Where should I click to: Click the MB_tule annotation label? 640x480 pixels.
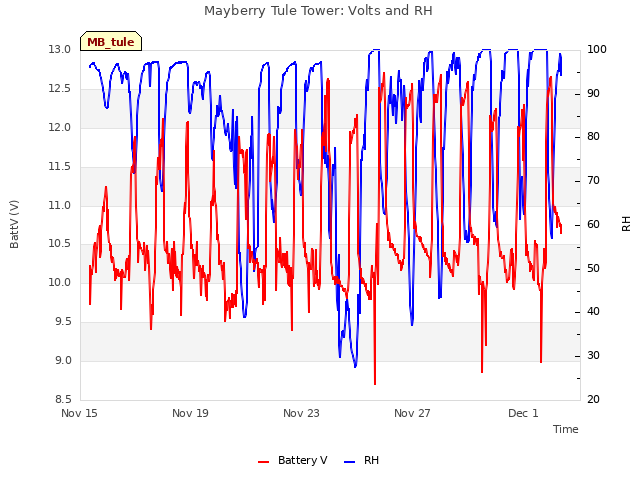111,42
